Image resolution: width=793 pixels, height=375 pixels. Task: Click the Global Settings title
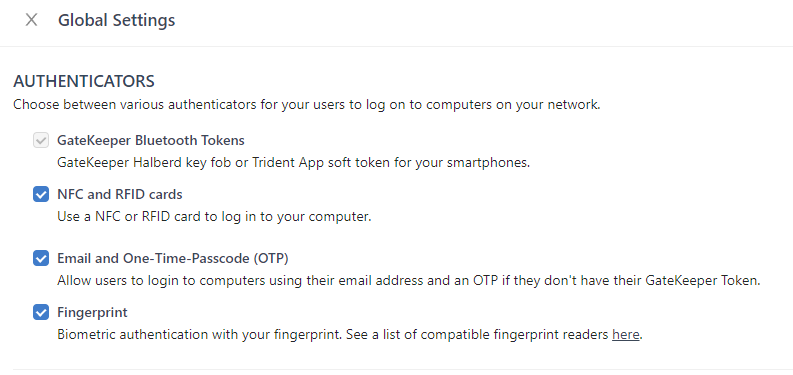pos(116,20)
